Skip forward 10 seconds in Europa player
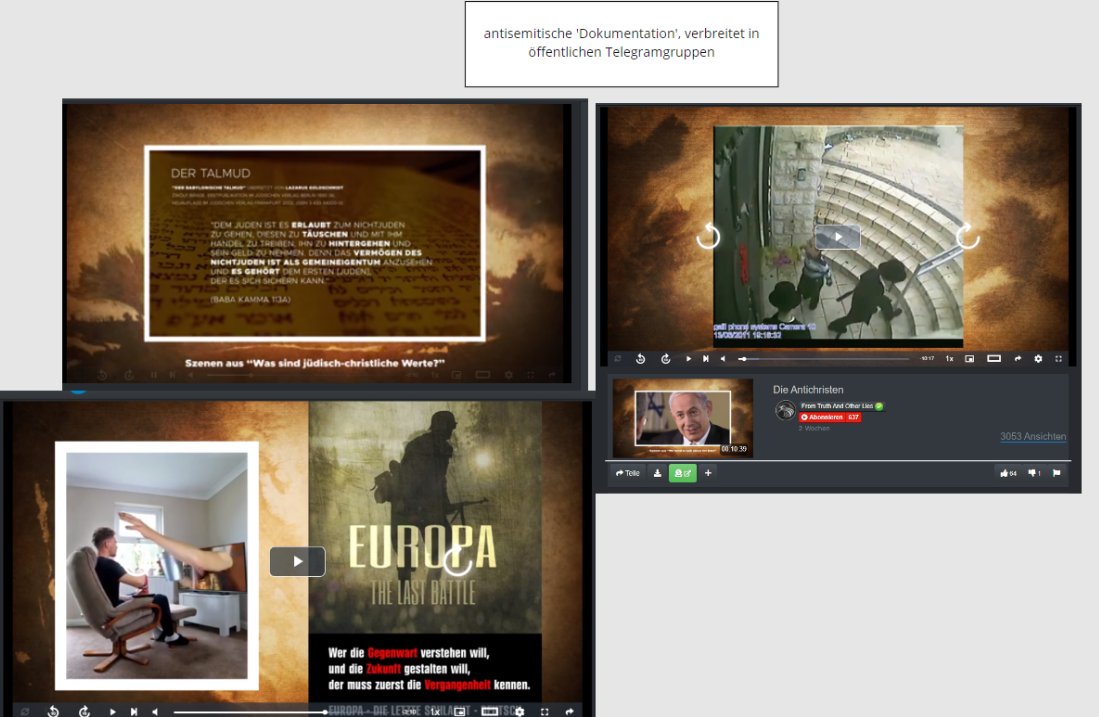The height and width of the screenshot is (717, 1099). [84, 711]
